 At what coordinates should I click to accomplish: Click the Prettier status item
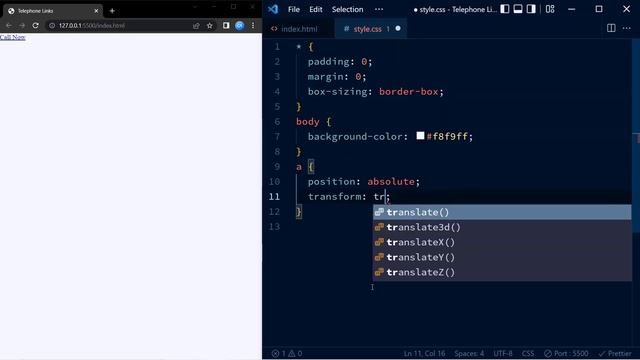pos(615,353)
